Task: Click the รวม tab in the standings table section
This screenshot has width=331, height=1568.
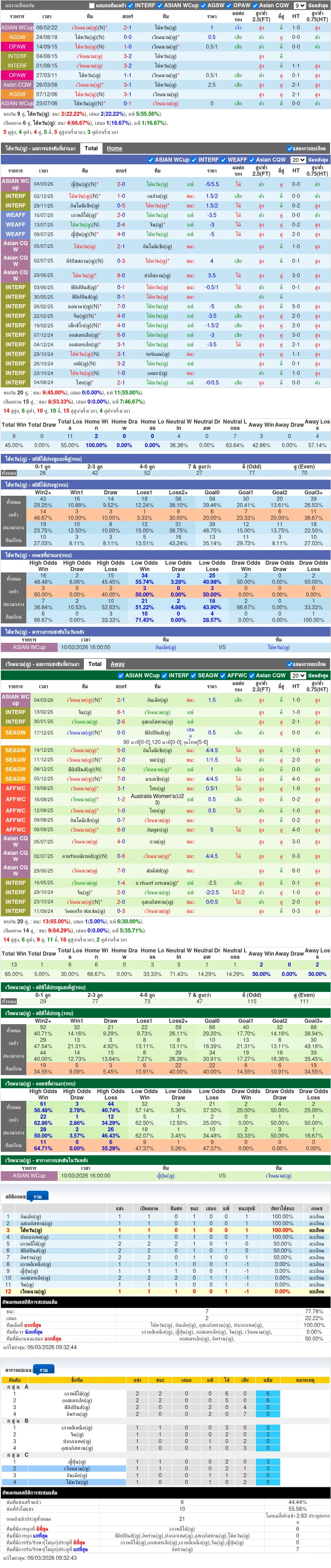Action: [x=43, y=1370]
